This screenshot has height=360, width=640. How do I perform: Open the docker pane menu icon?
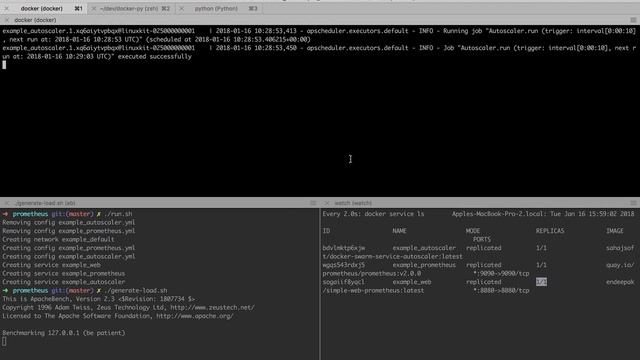(x=633, y=20)
